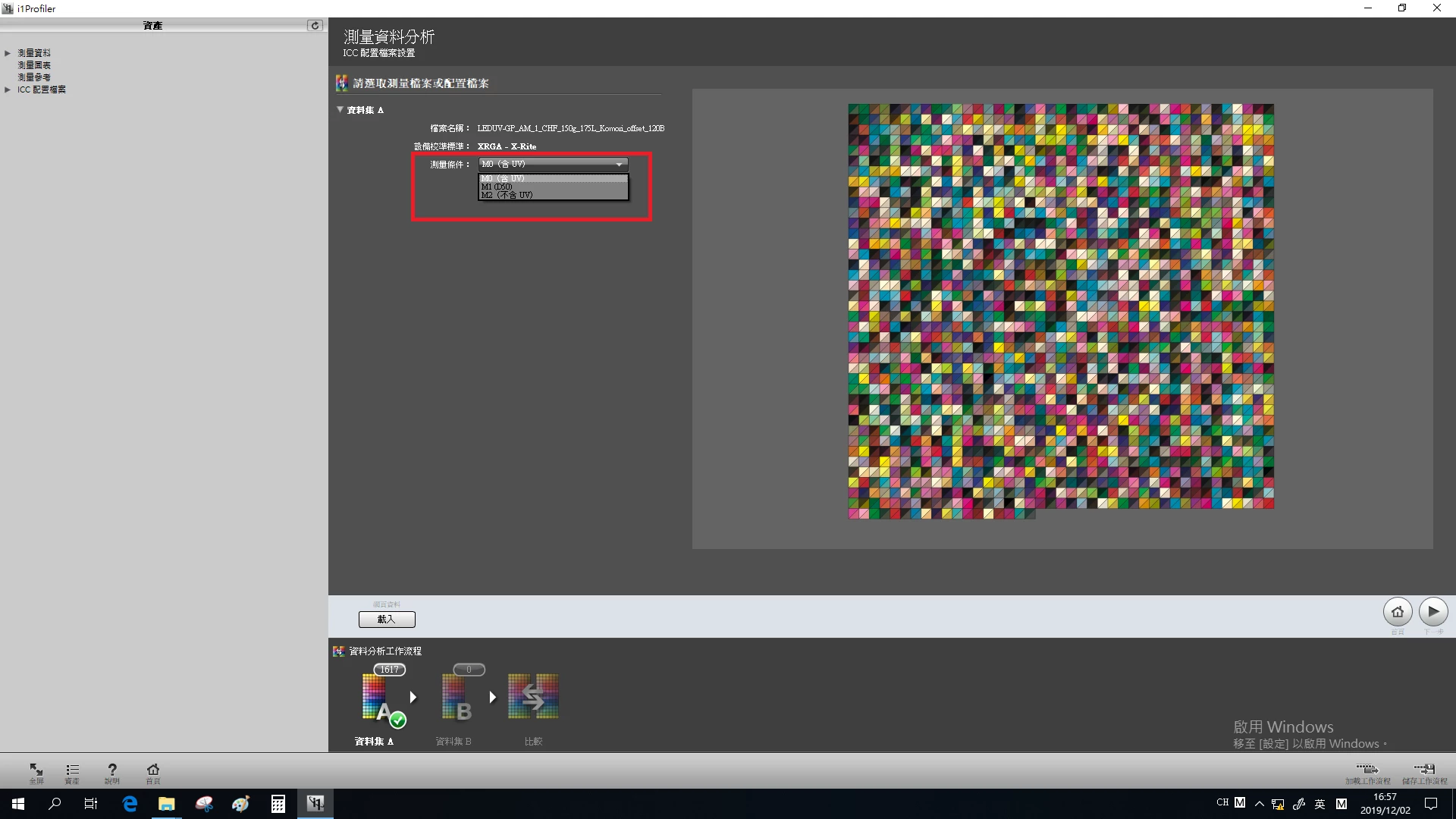Click the 載入 (Load) button
1456x819 pixels.
tap(387, 620)
